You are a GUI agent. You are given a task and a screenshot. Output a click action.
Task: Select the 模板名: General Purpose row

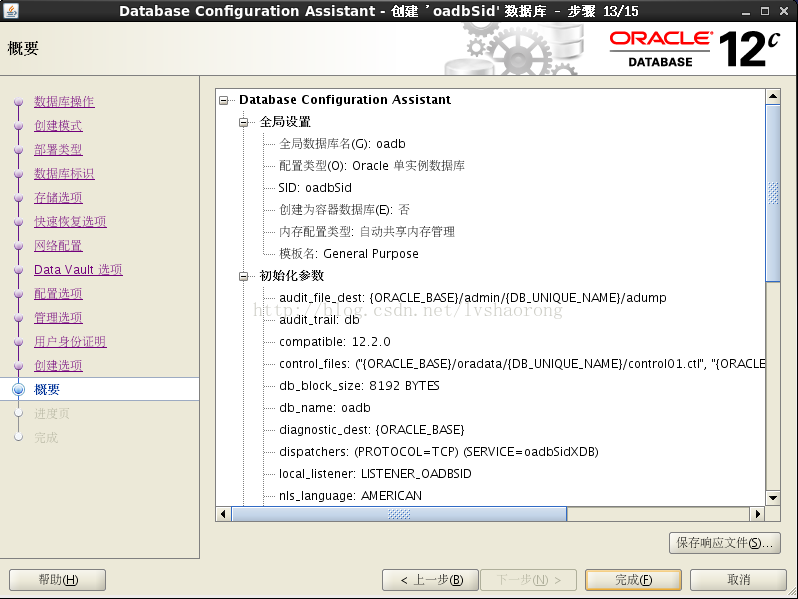[349, 254]
